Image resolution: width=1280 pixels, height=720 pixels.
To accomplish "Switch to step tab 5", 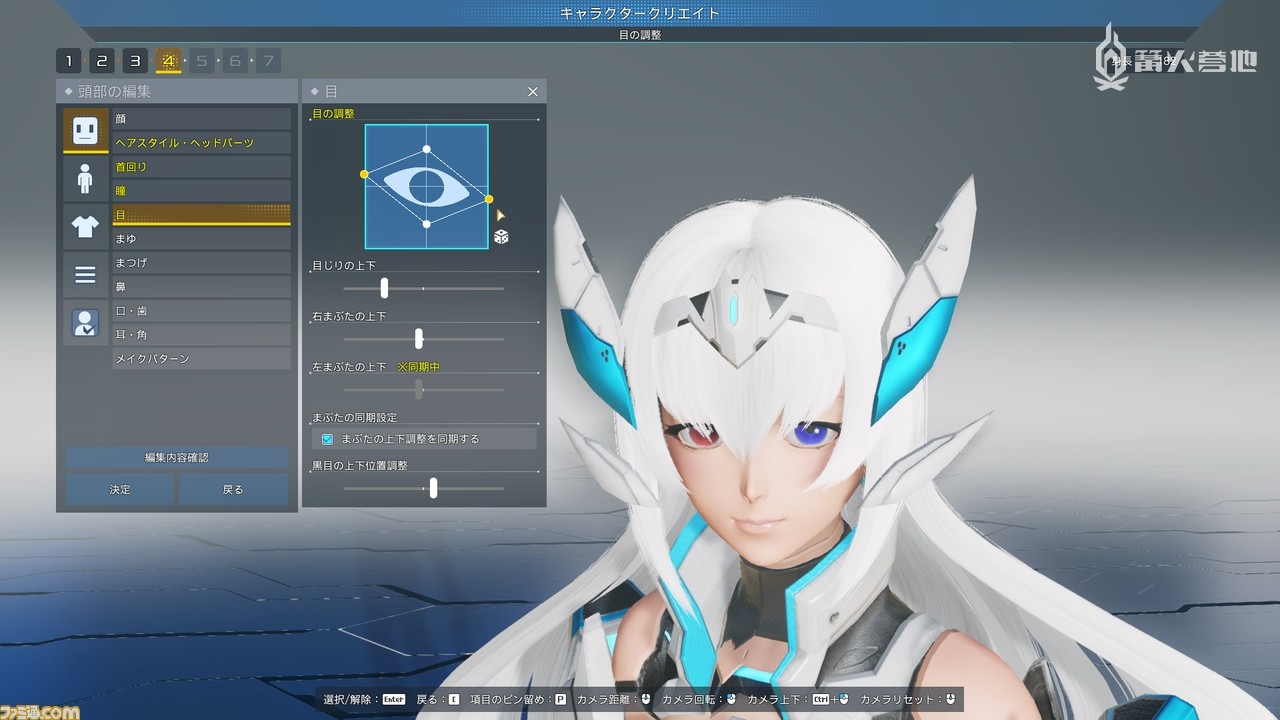I will point(201,60).
